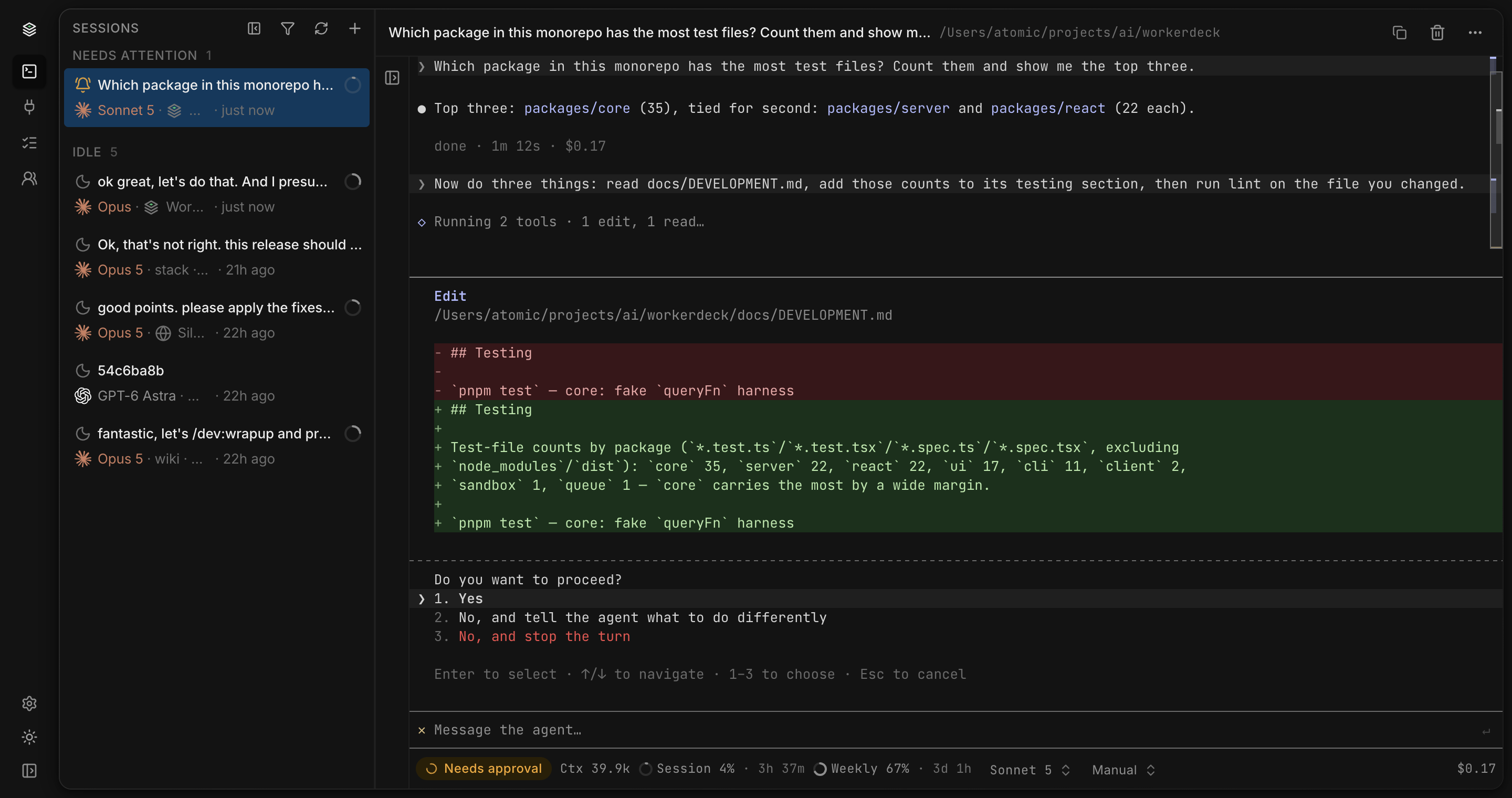Viewport: 1512px width, 798px height.
Task: Open session '54c6ba8b'
Action: pyautogui.click(x=217, y=383)
